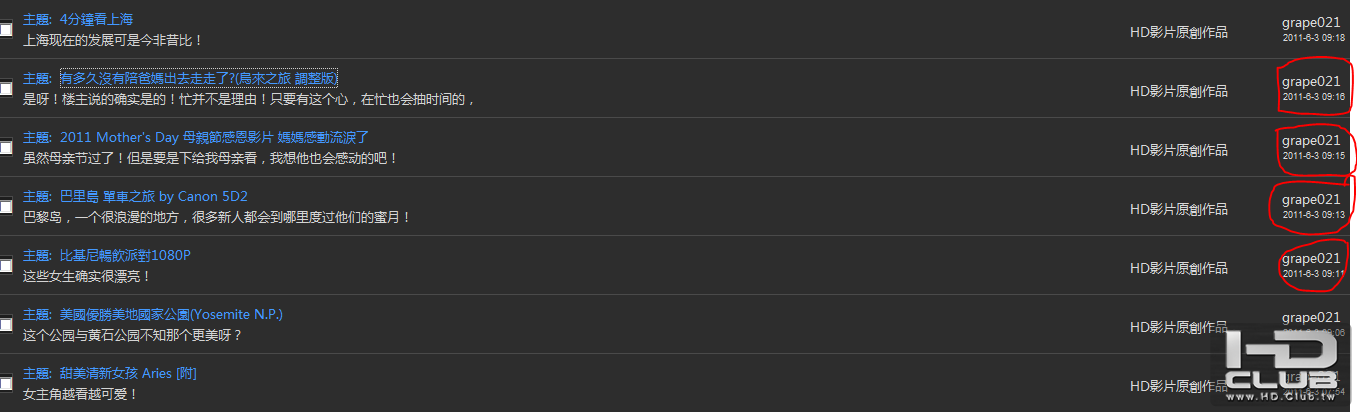Screen dimensions: 1357x412
Task: Tick the checkbox next to 巴里島 單車之旅
Action: (6, 207)
